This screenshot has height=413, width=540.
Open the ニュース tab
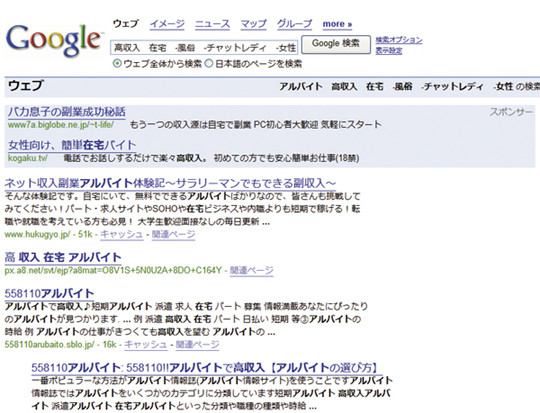[212, 24]
